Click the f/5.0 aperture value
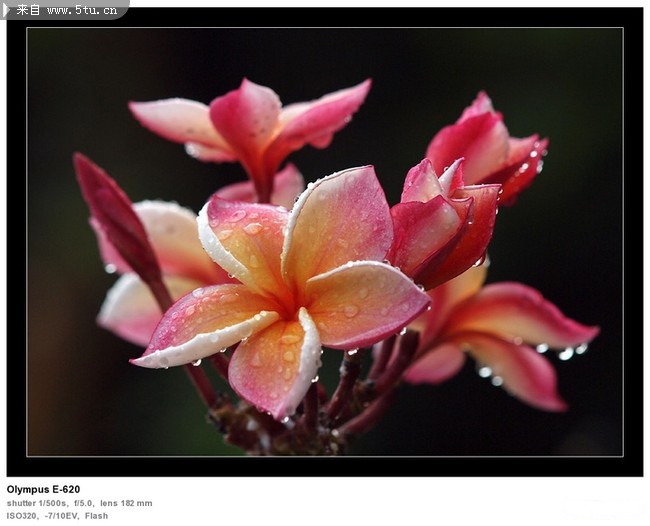 [x=84, y=503]
